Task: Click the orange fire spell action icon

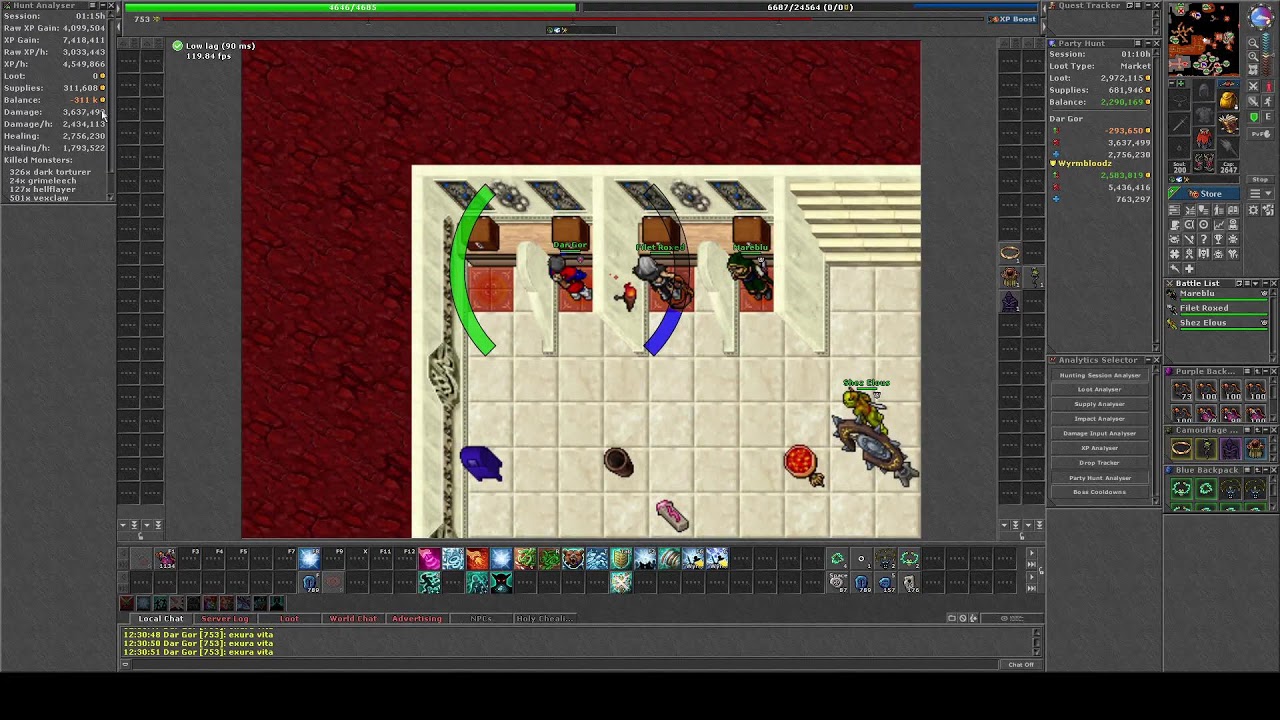Action: pyautogui.click(x=477, y=558)
